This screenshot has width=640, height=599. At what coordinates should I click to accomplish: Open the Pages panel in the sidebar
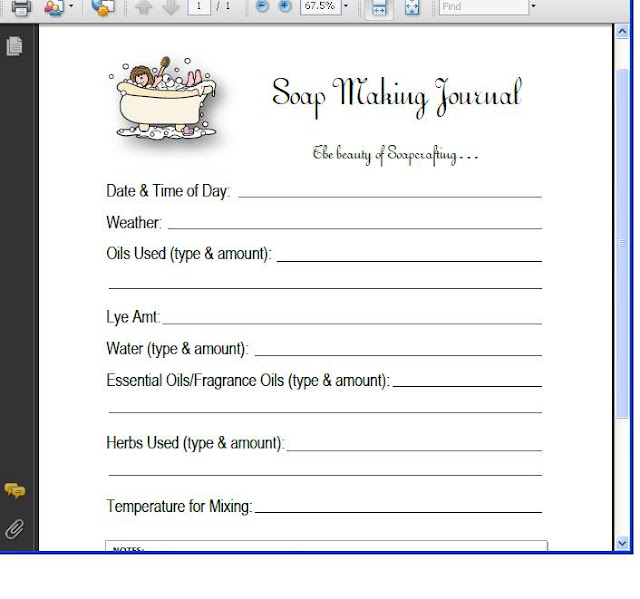point(14,46)
